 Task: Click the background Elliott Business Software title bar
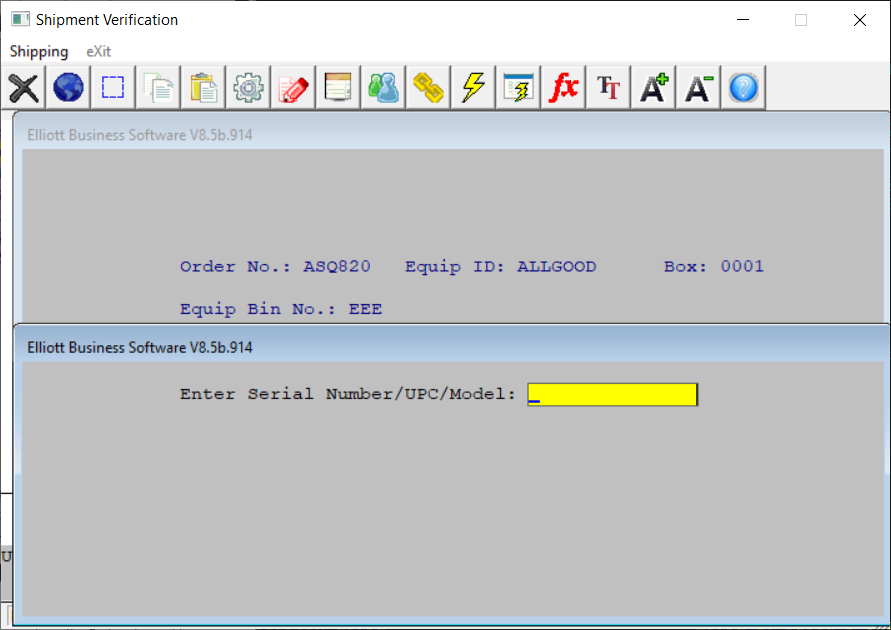point(452,135)
